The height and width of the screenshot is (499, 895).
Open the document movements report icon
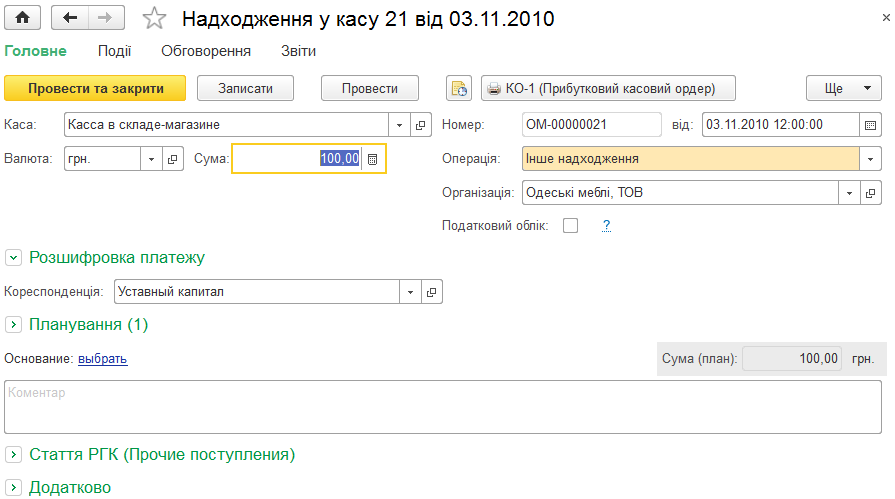coord(459,88)
